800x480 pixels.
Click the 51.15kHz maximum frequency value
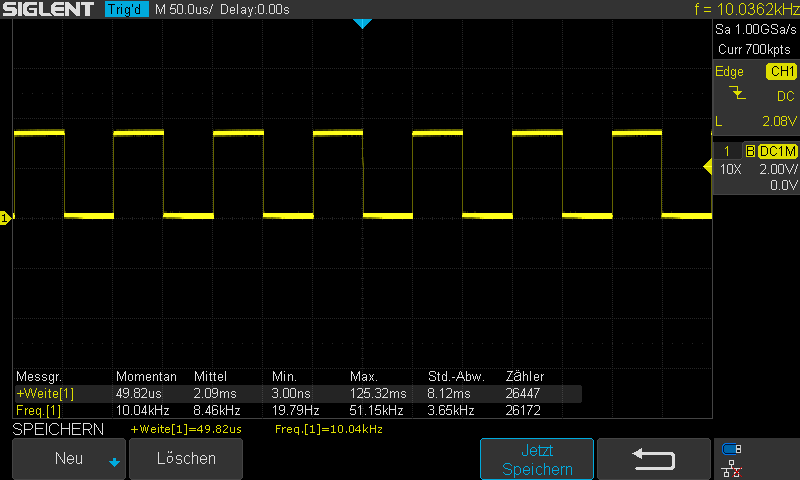point(377,411)
